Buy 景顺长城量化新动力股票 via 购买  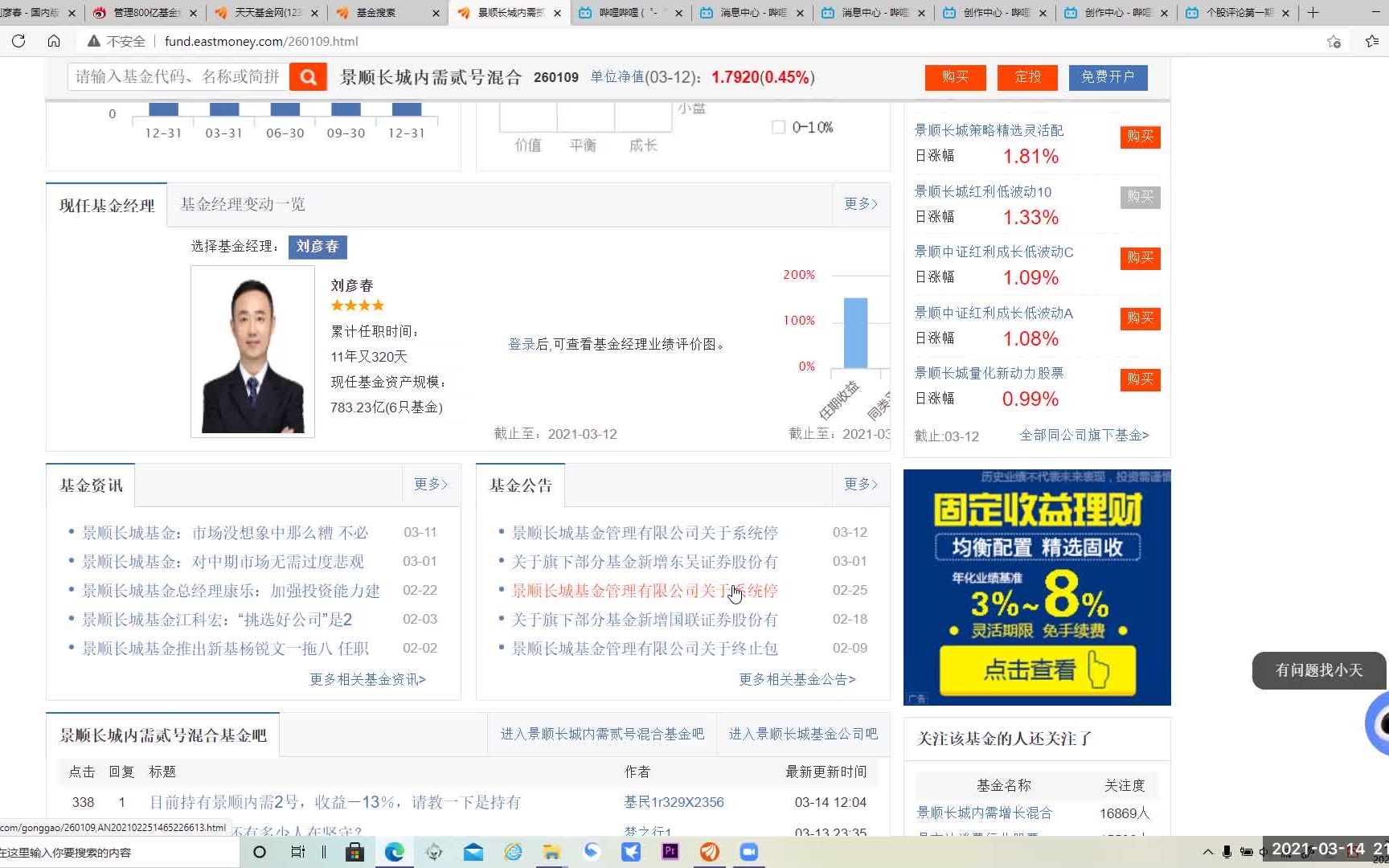pyautogui.click(x=1140, y=379)
